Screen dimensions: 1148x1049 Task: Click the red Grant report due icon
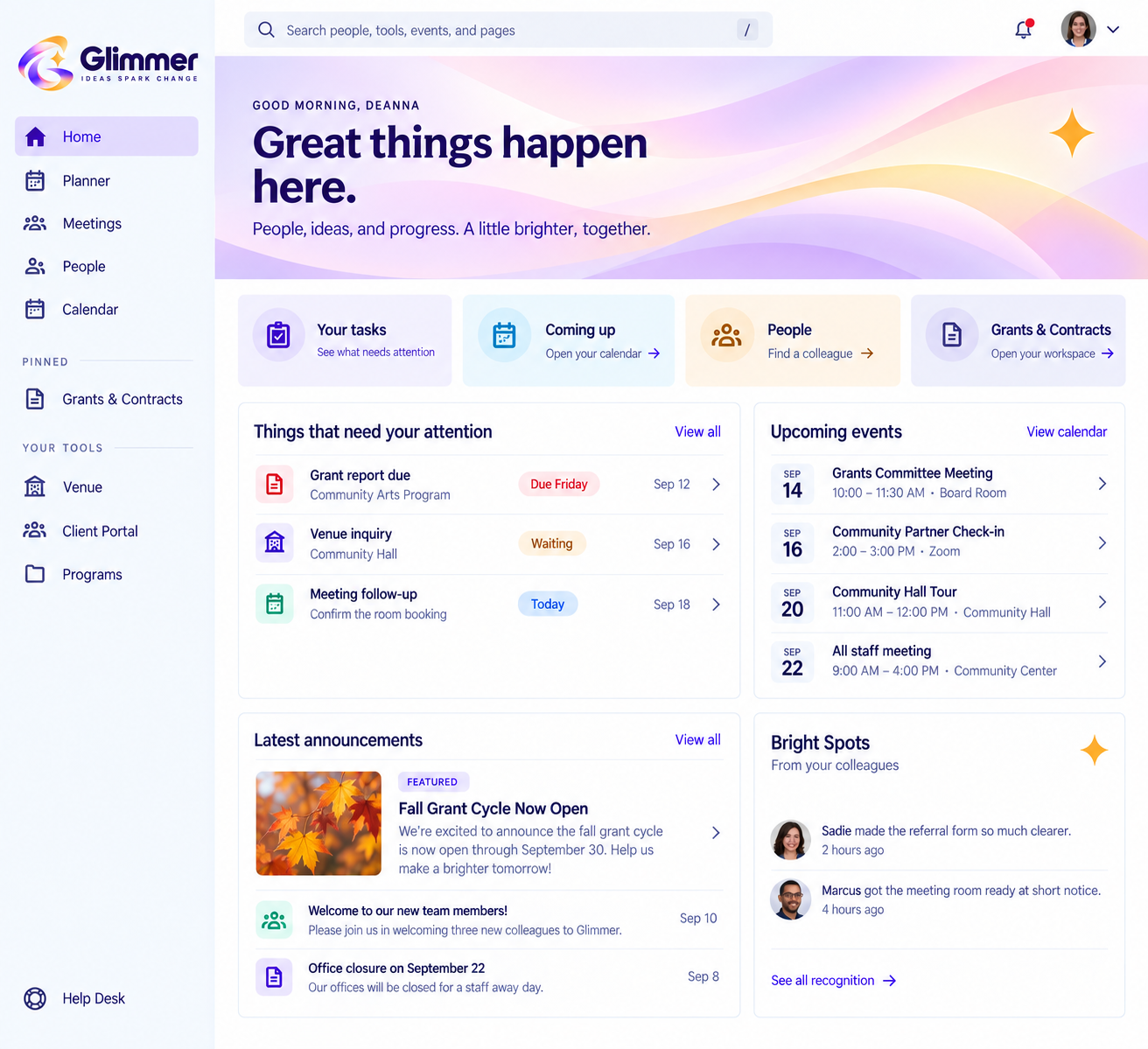click(x=275, y=484)
